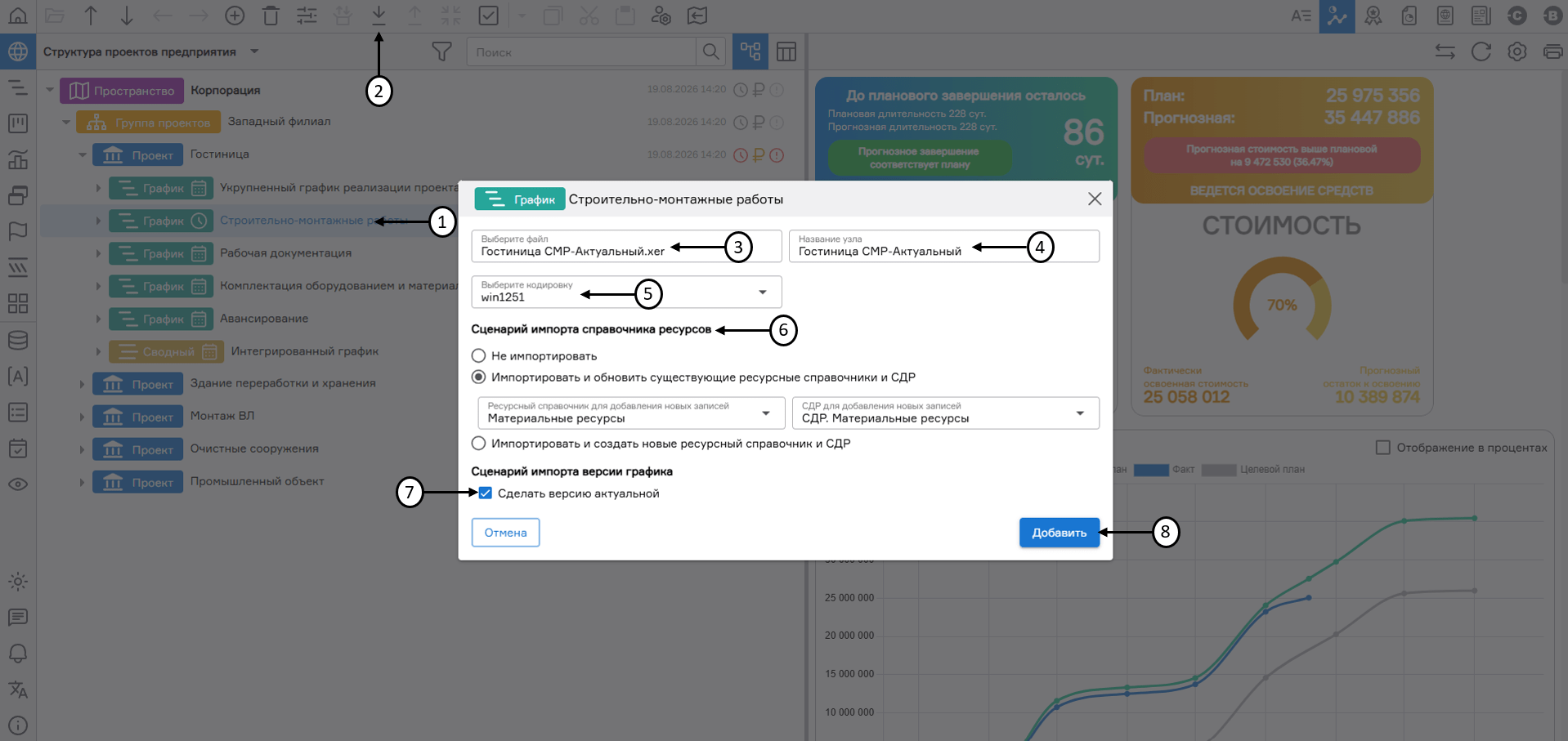Click the import (download arrow) toolbar icon
Viewport: 1568px width, 741px height.
pyautogui.click(x=379, y=16)
